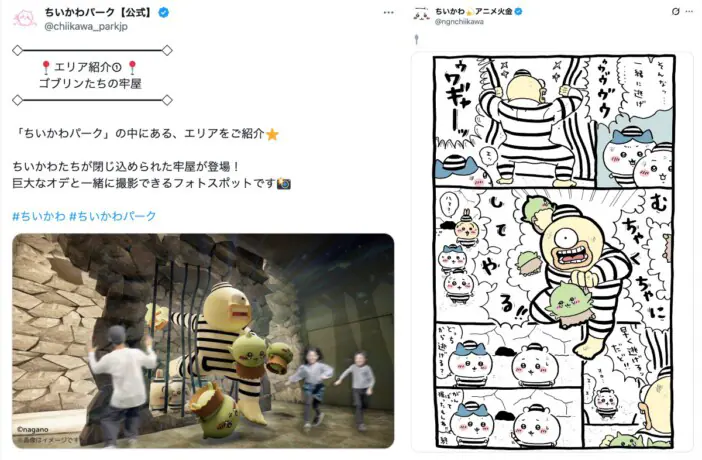Click verified badge beside ちいかわアニメ火金
Image resolution: width=702 pixels, height=460 pixels.
coord(518,12)
